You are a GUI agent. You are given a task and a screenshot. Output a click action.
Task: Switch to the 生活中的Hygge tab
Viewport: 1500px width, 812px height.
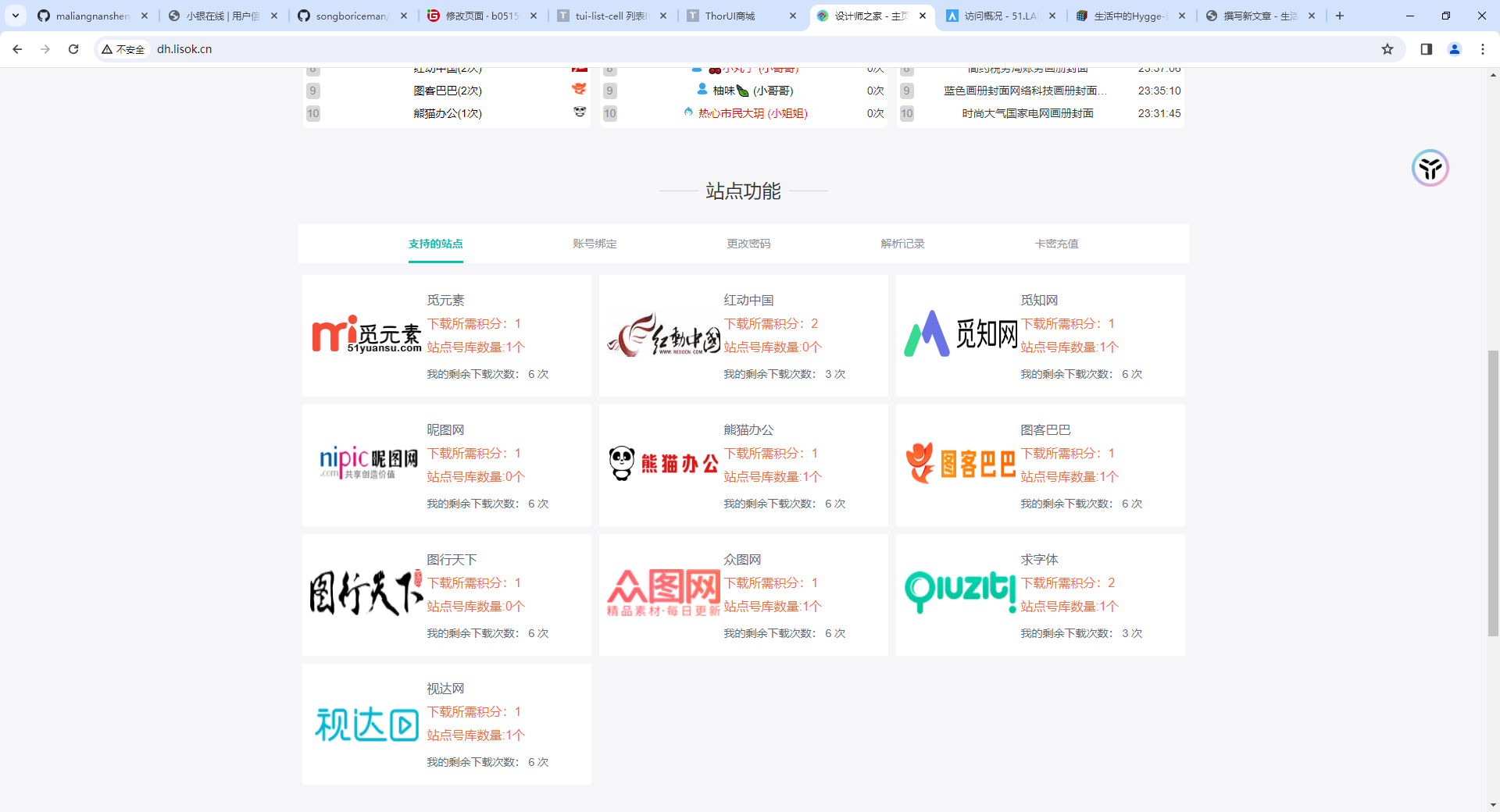(1130, 16)
